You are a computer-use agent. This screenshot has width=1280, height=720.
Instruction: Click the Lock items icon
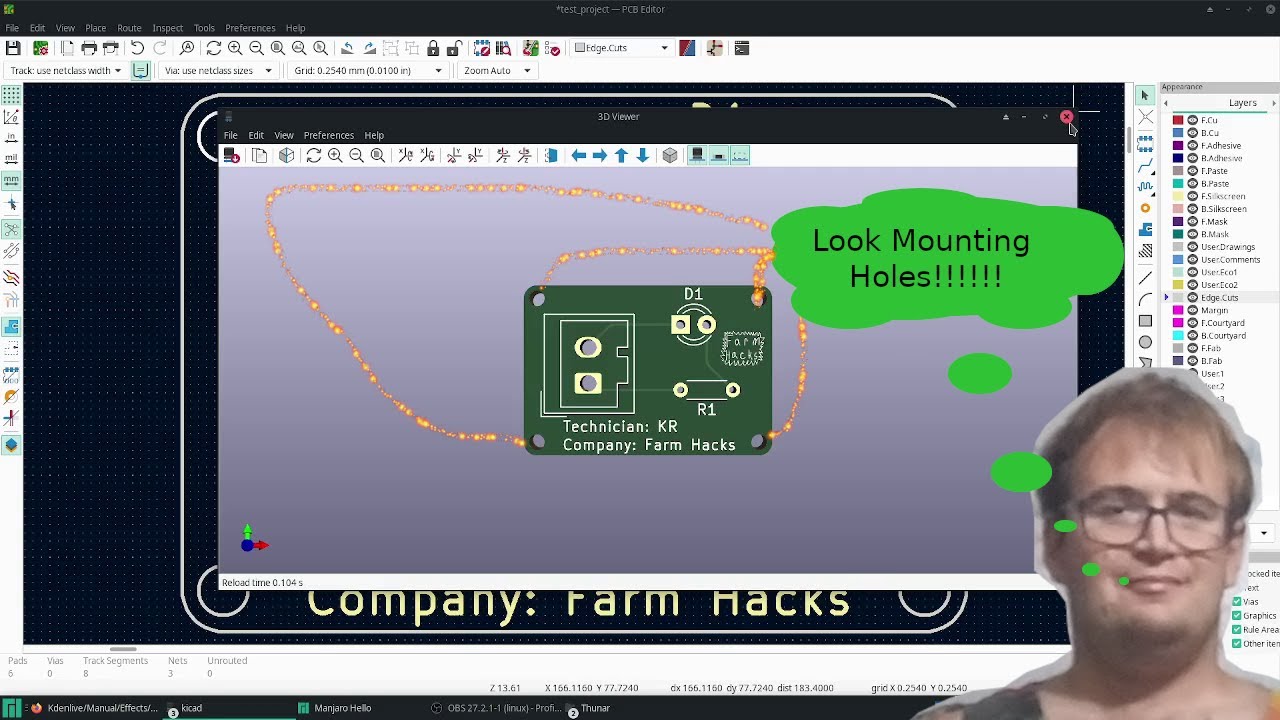pyautogui.click(x=433, y=48)
